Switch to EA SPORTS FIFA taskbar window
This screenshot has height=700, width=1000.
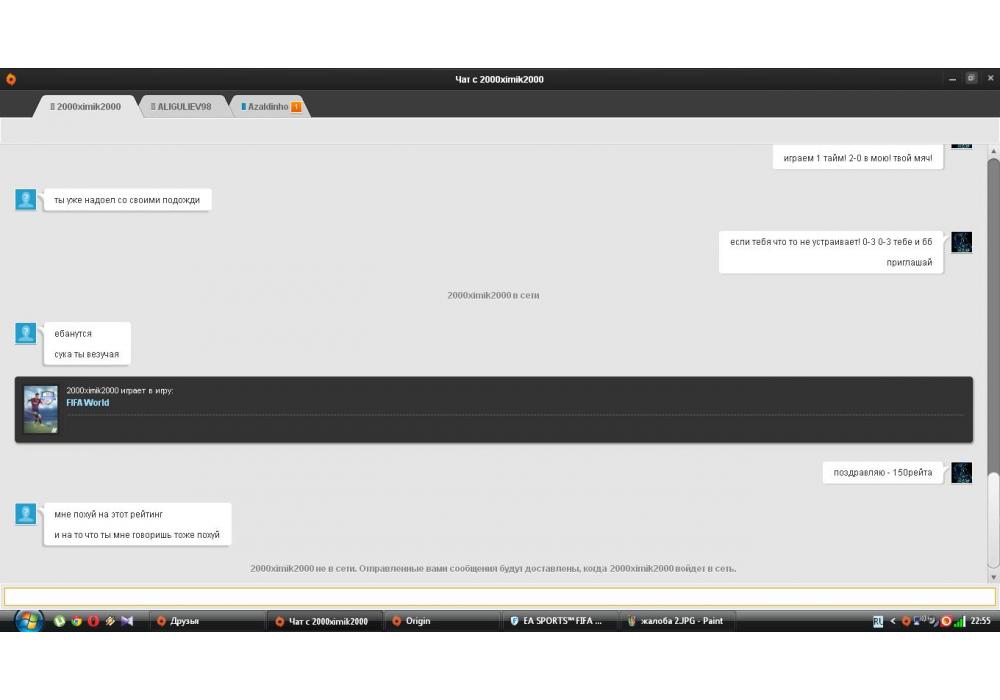tap(559, 621)
